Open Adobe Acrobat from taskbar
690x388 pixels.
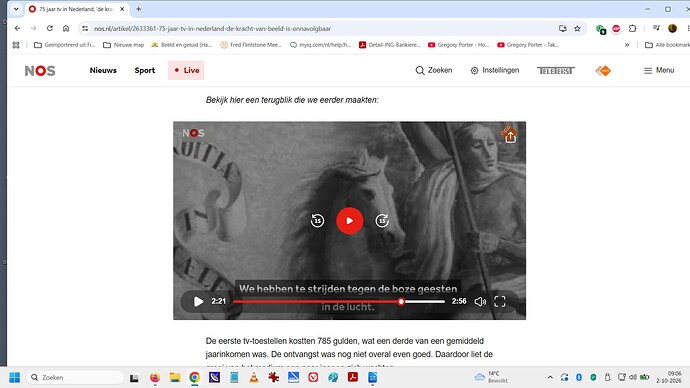click(353, 377)
